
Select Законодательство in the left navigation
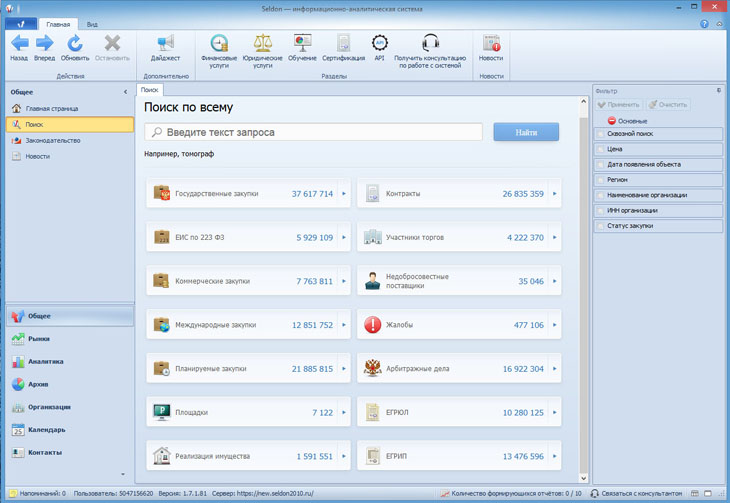coord(53,140)
